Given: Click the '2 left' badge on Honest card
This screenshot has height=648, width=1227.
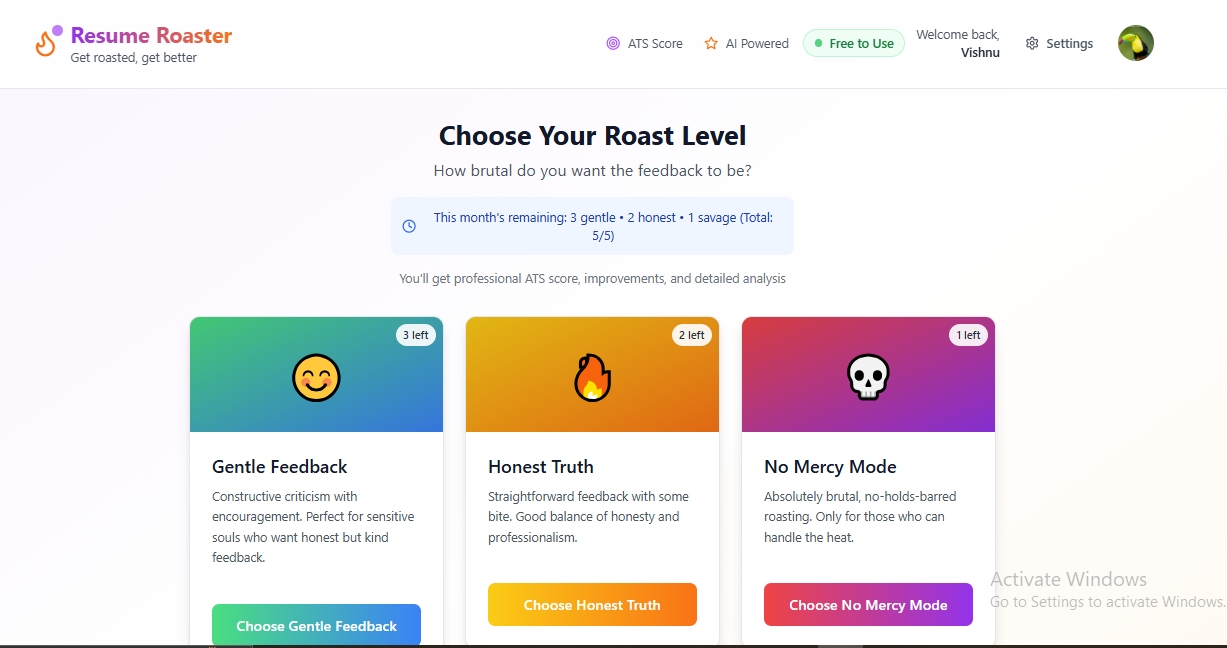Looking at the screenshot, I should tap(691, 335).
